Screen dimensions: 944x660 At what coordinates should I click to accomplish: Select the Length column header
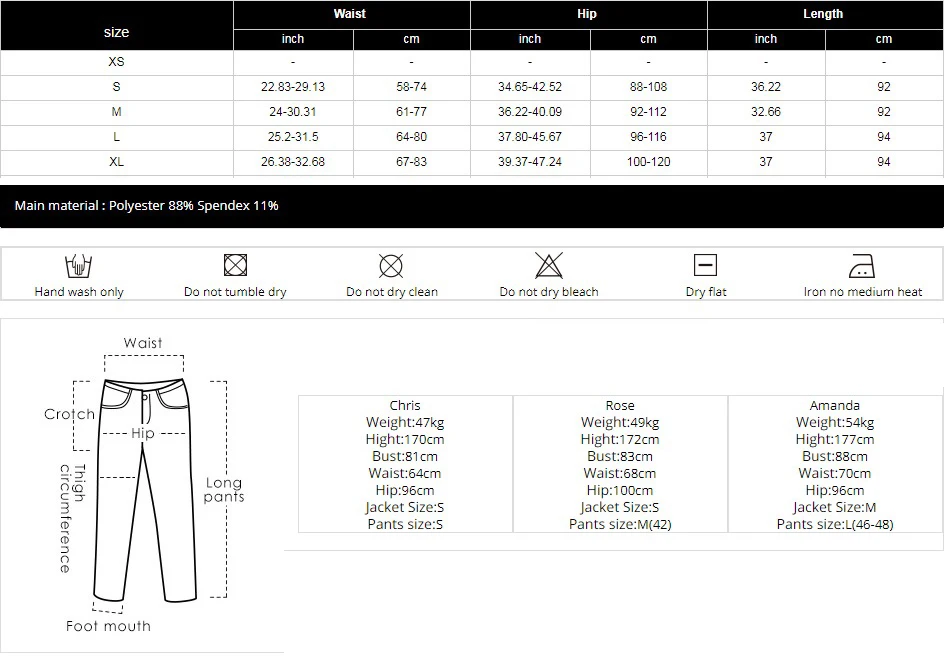(x=823, y=14)
